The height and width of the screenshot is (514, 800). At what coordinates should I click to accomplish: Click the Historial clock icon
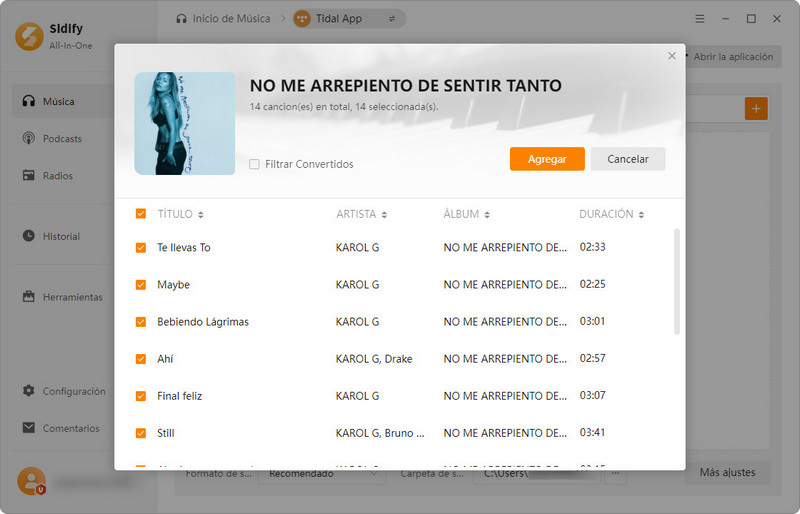(29, 236)
